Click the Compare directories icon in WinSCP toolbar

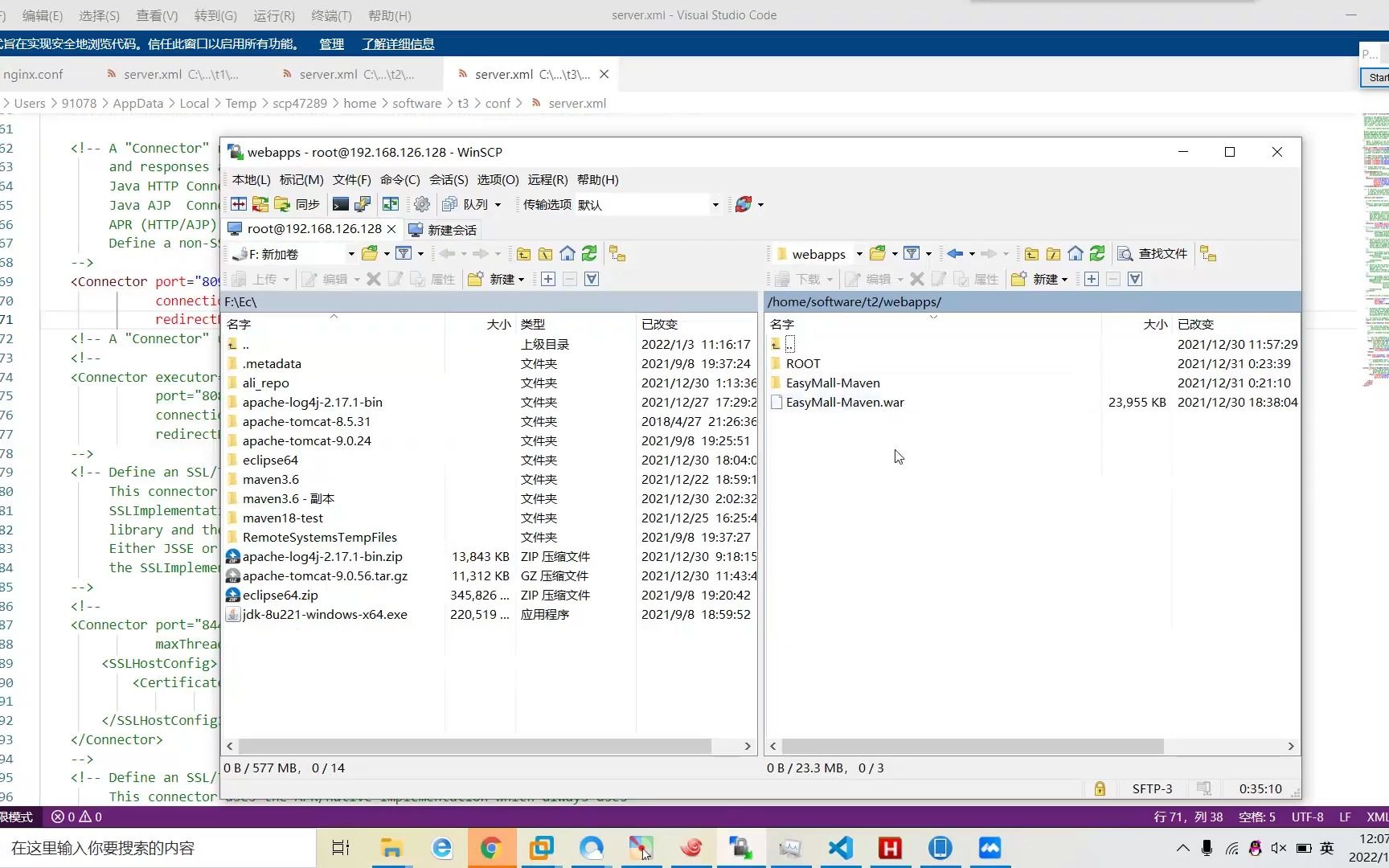pyautogui.click(x=239, y=204)
